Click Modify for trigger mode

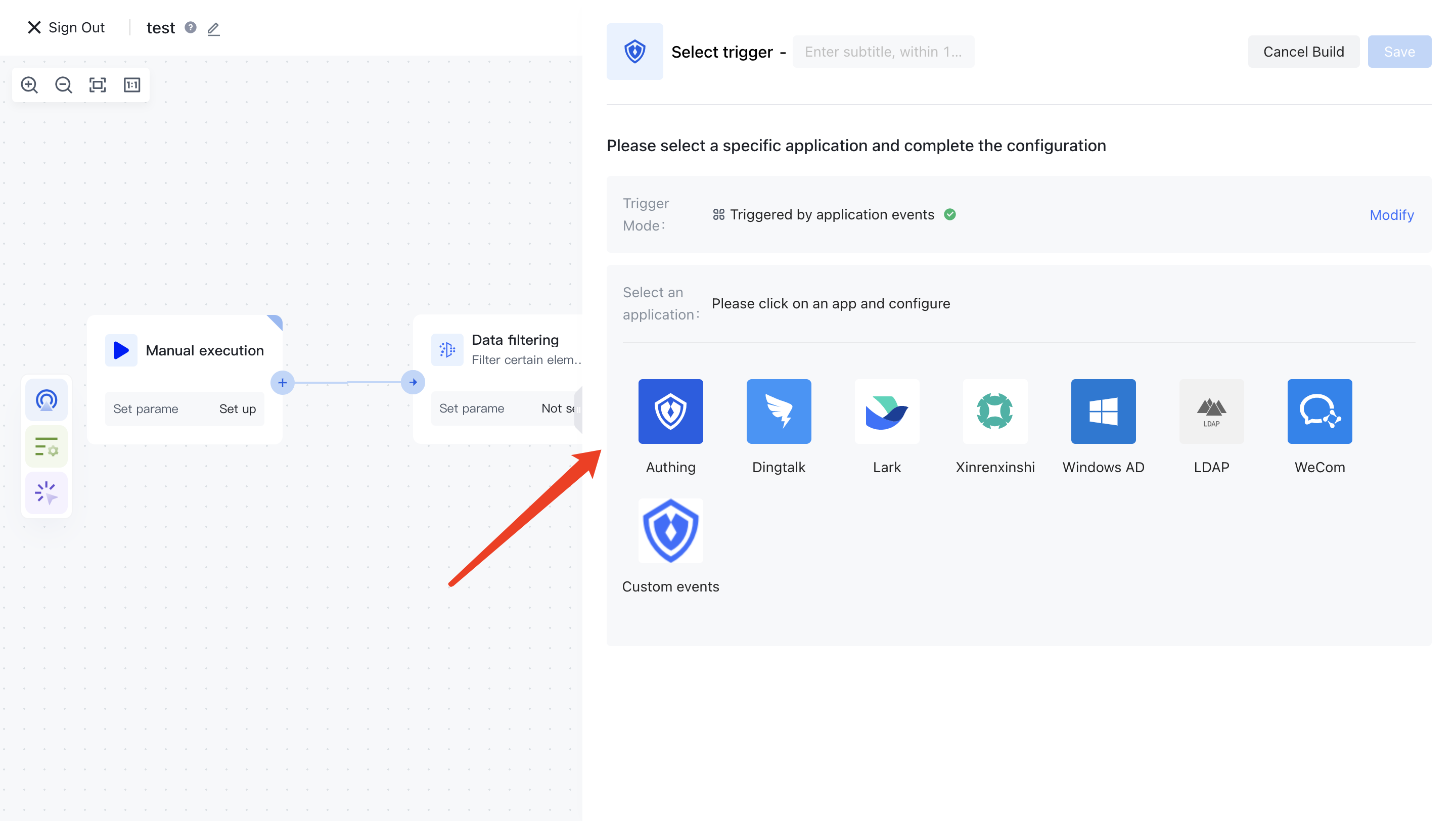point(1391,215)
